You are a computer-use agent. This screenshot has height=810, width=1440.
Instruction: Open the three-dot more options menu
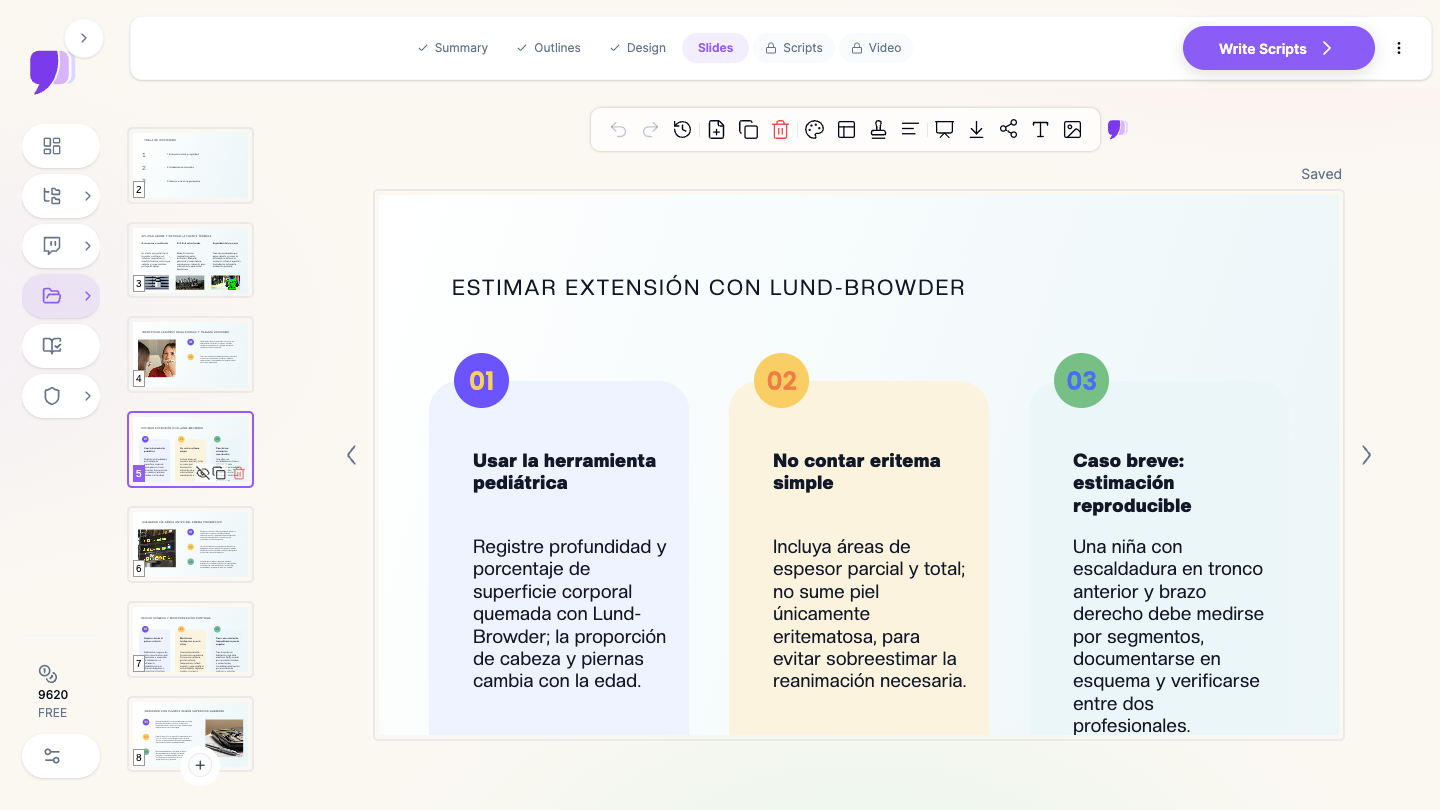coord(1399,48)
